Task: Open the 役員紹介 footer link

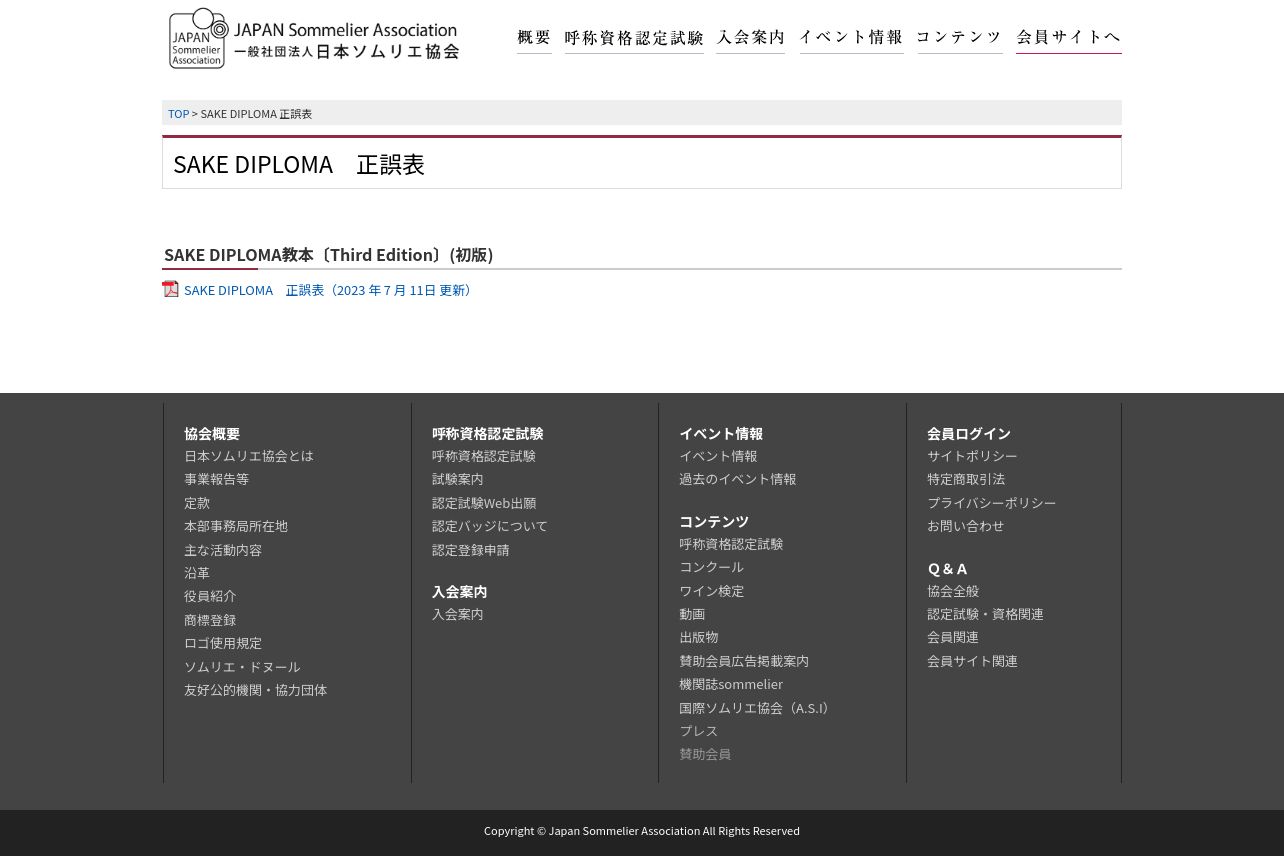Action: click(210, 596)
